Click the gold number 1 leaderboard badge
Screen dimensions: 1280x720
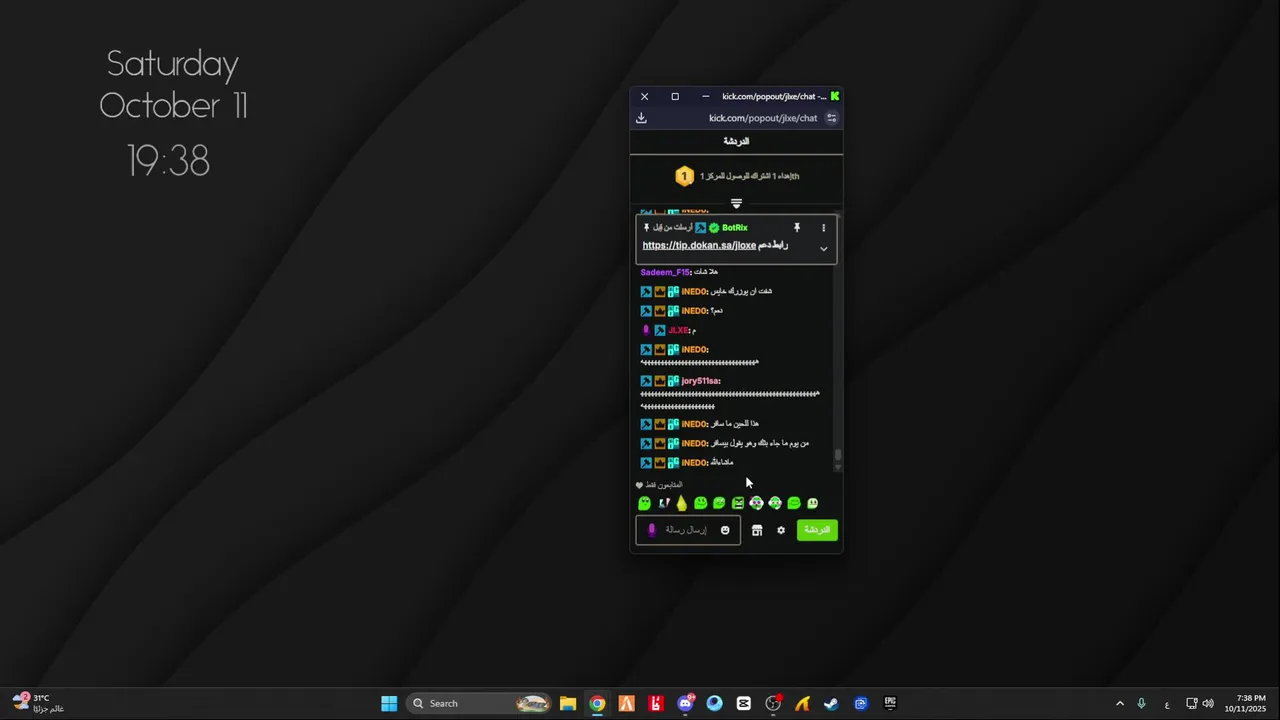684,177
